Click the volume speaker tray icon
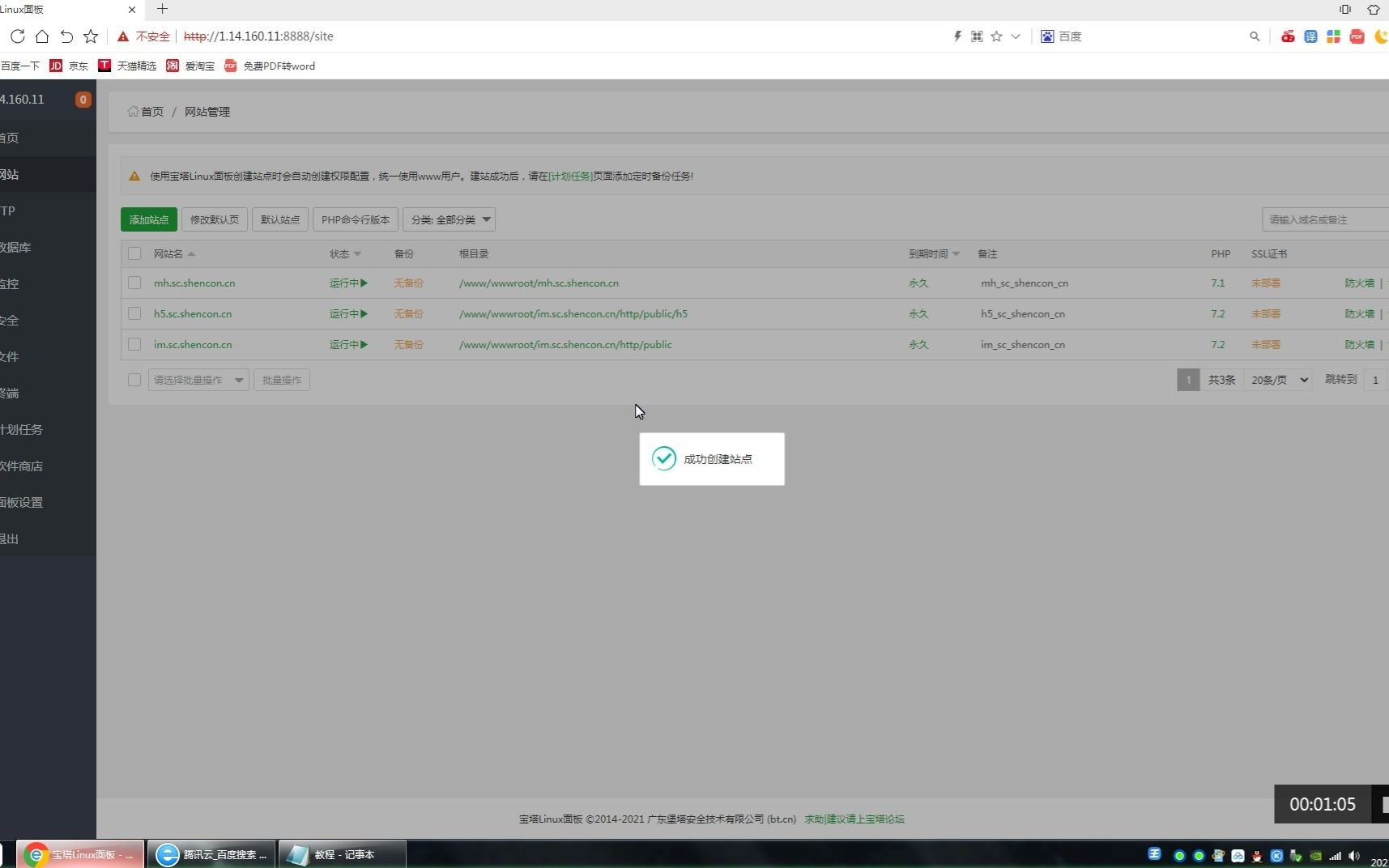The height and width of the screenshot is (868, 1389). [x=1354, y=856]
